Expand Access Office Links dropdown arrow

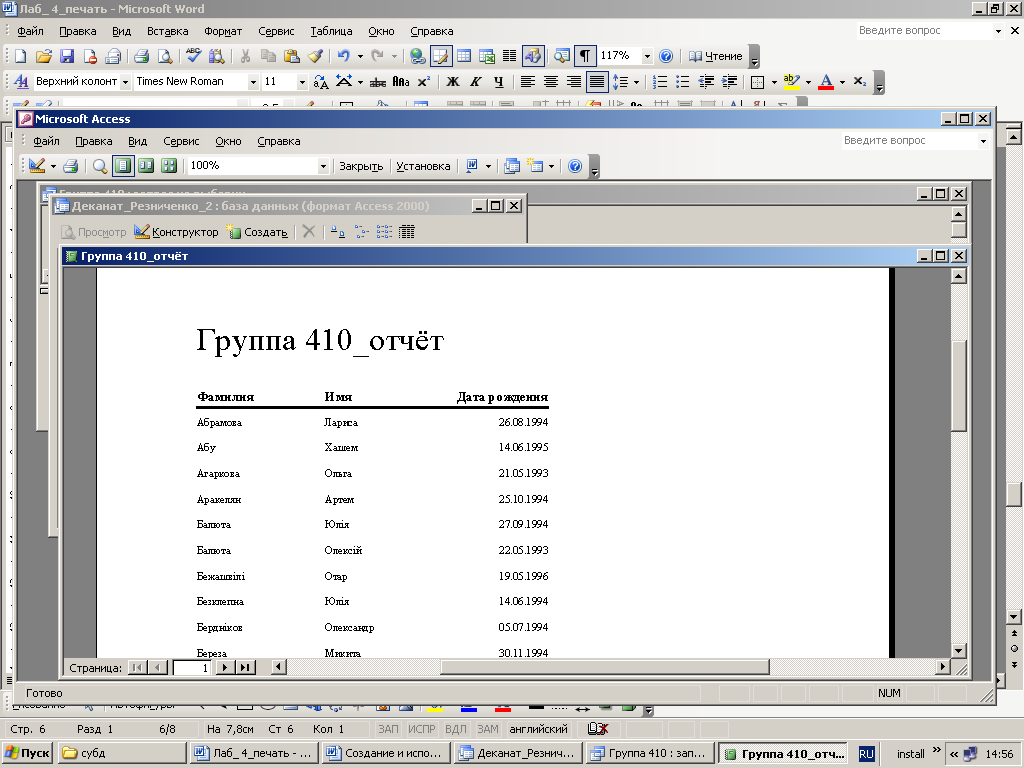coord(488,167)
